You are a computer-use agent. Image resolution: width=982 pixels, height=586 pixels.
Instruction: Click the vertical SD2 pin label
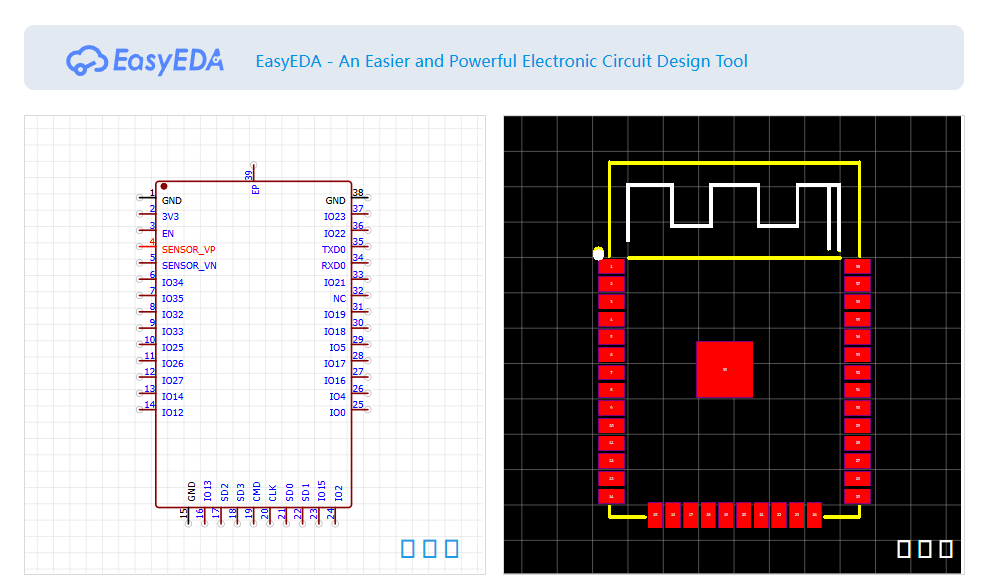coord(224,492)
